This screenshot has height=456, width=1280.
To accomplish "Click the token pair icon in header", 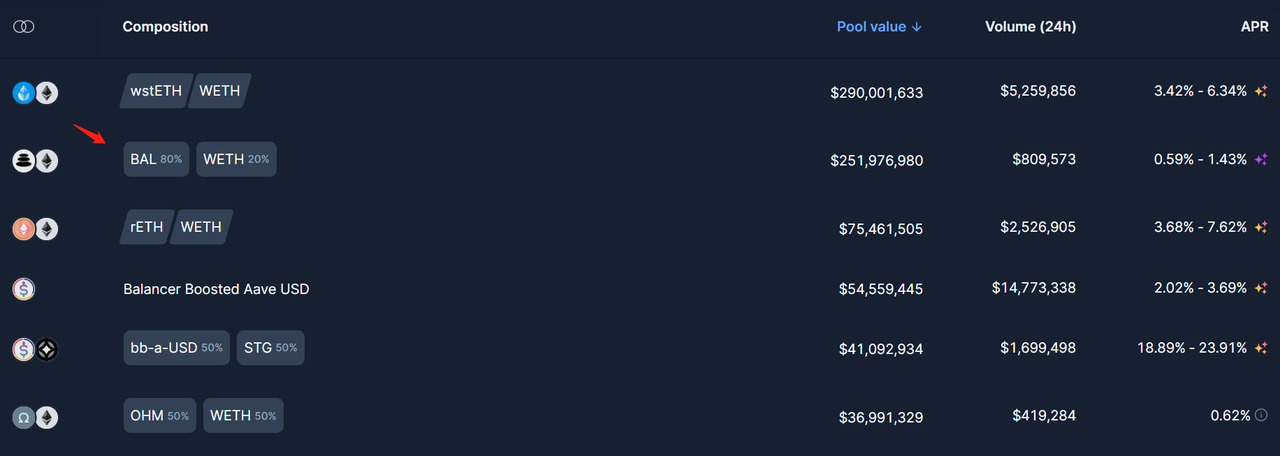I will (x=24, y=27).
